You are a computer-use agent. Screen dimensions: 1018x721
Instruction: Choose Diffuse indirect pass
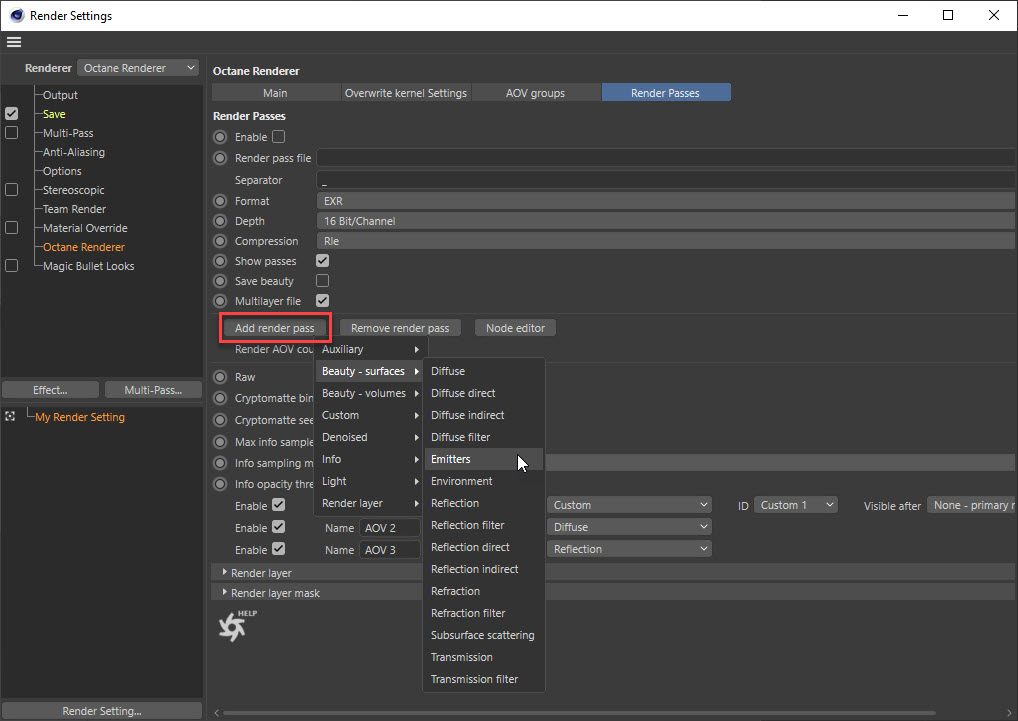click(x=484, y=415)
